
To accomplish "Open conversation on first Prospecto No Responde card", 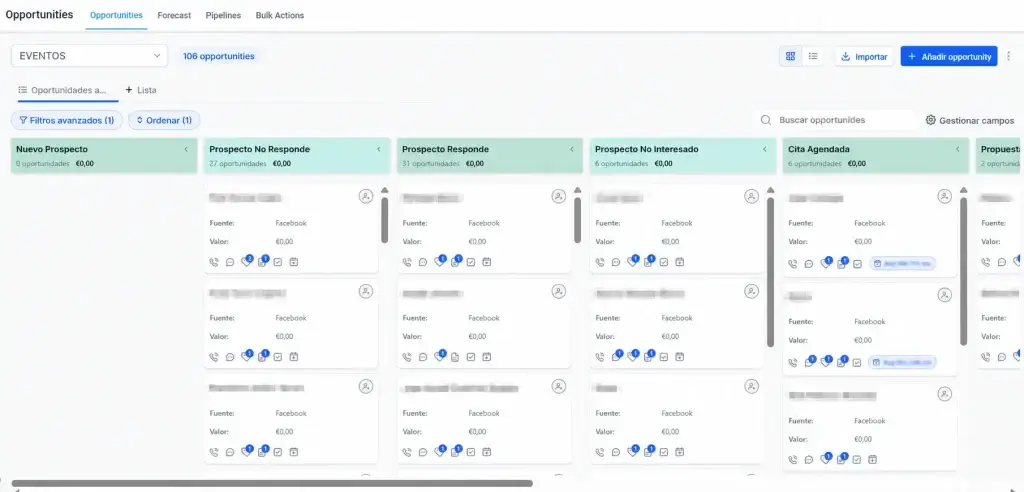I will point(230,262).
